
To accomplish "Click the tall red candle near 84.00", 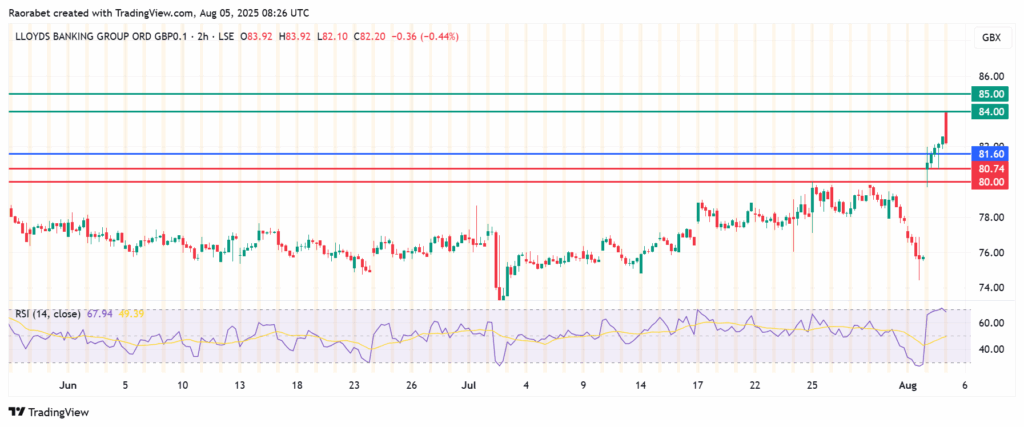I will [946, 128].
